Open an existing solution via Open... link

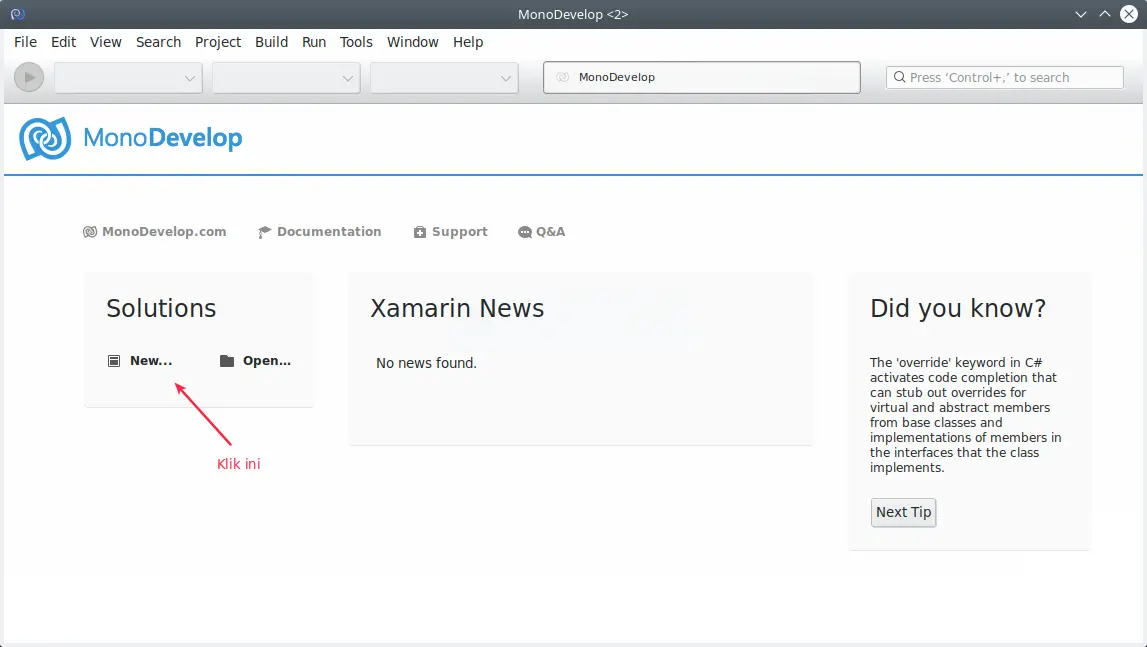click(x=264, y=360)
